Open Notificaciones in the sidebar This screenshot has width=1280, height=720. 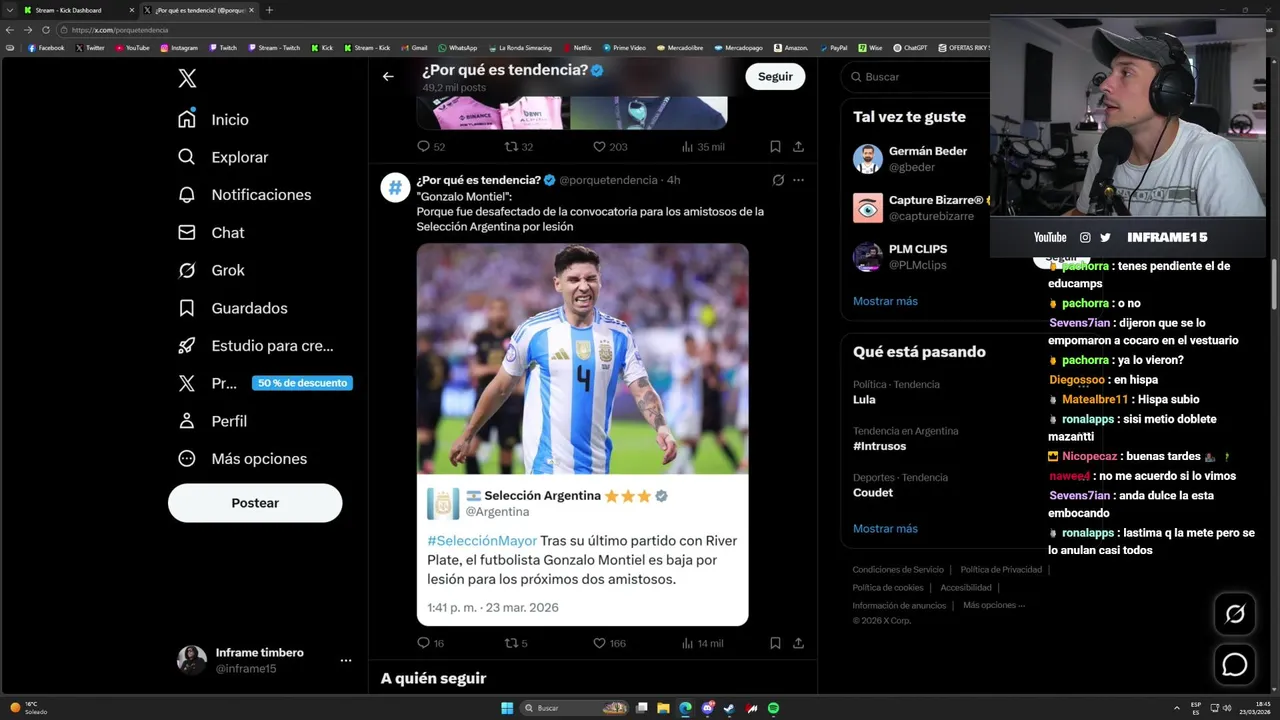point(244,195)
